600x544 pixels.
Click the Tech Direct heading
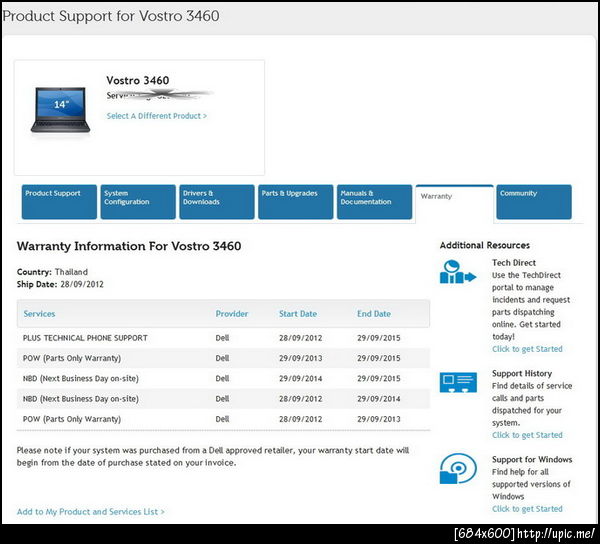click(x=514, y=263)
